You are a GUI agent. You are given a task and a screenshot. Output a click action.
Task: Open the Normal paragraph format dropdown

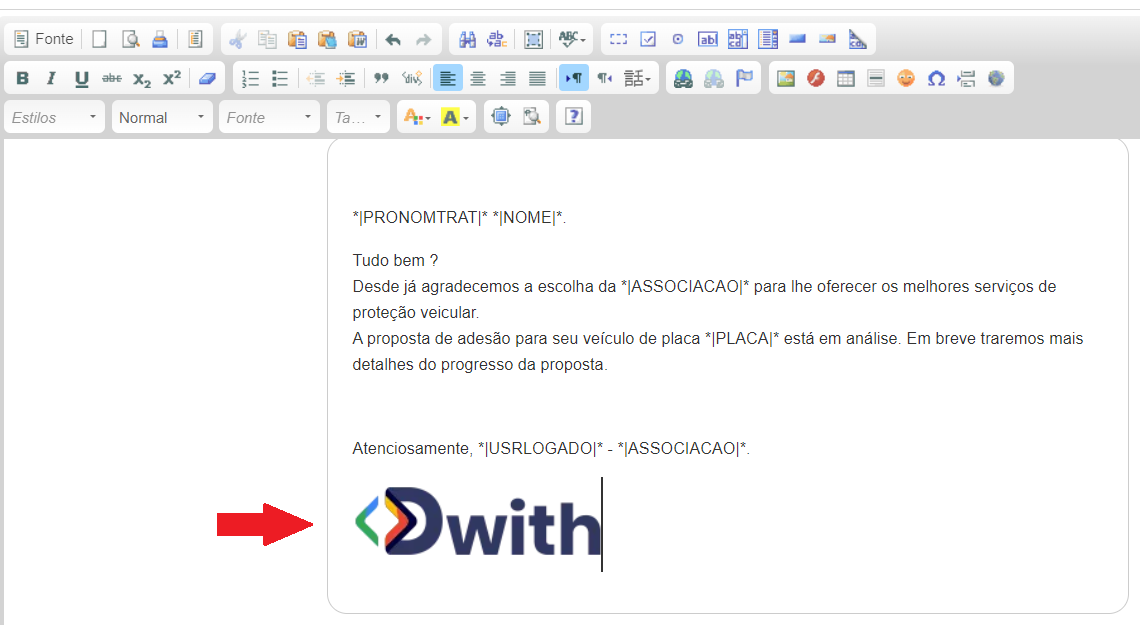162,117
